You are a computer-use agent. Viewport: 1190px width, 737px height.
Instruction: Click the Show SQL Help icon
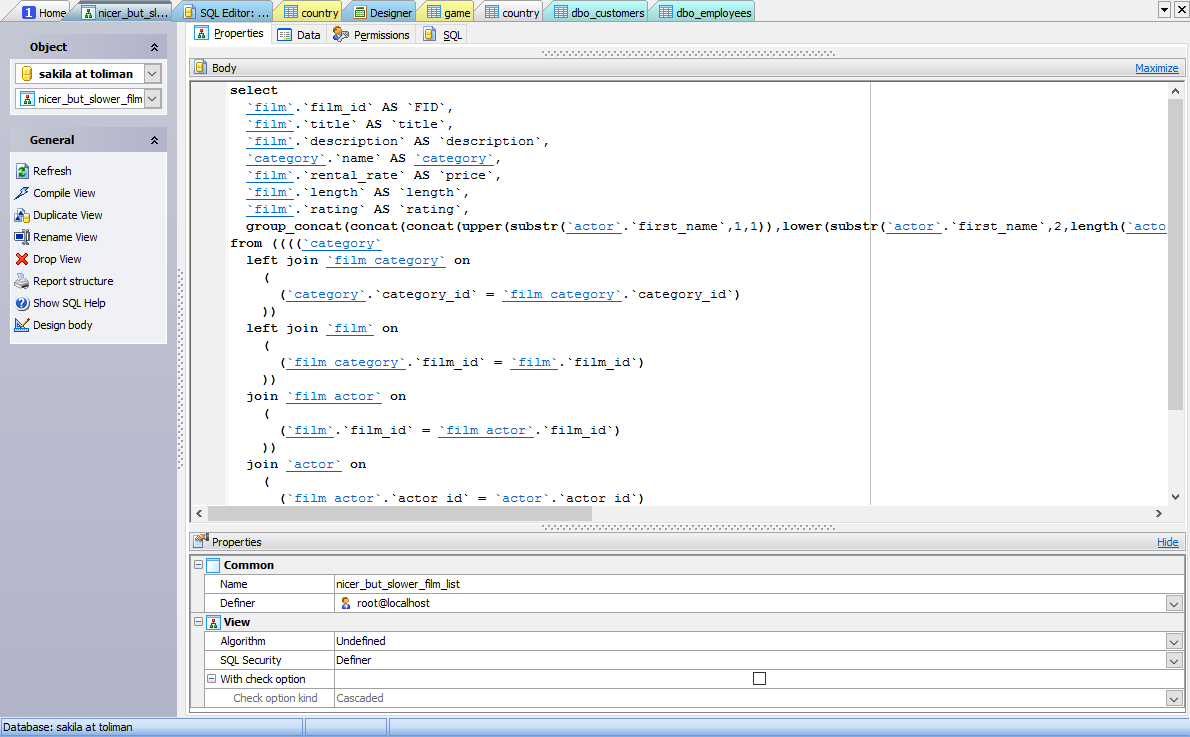tap(23, 303)
